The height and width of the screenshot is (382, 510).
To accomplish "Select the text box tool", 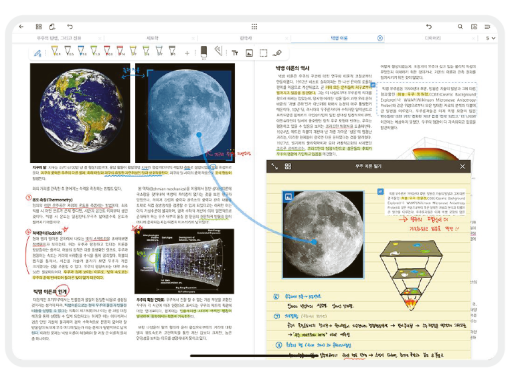I will (235, 53).
